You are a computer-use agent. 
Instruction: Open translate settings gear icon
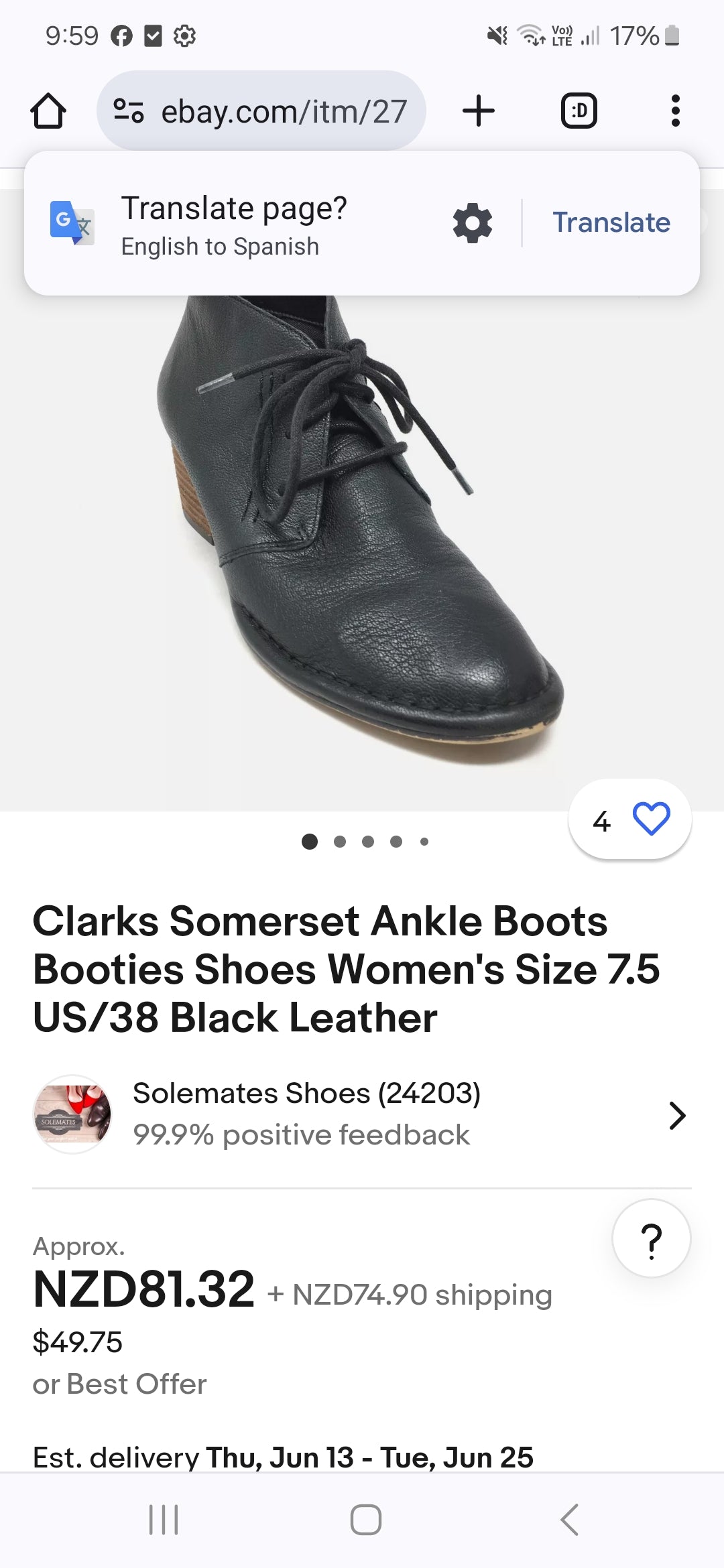click(473, 223)
